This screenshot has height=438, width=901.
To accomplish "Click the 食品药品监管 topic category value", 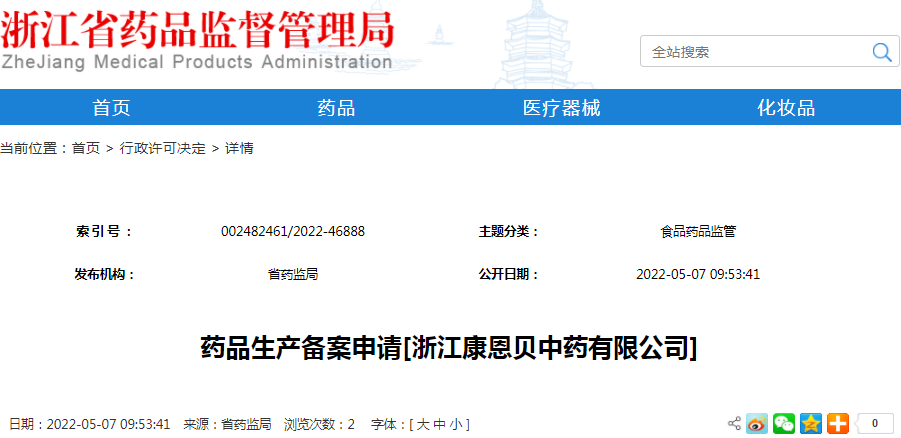I will pyautogui.click(x=698, y=232).
